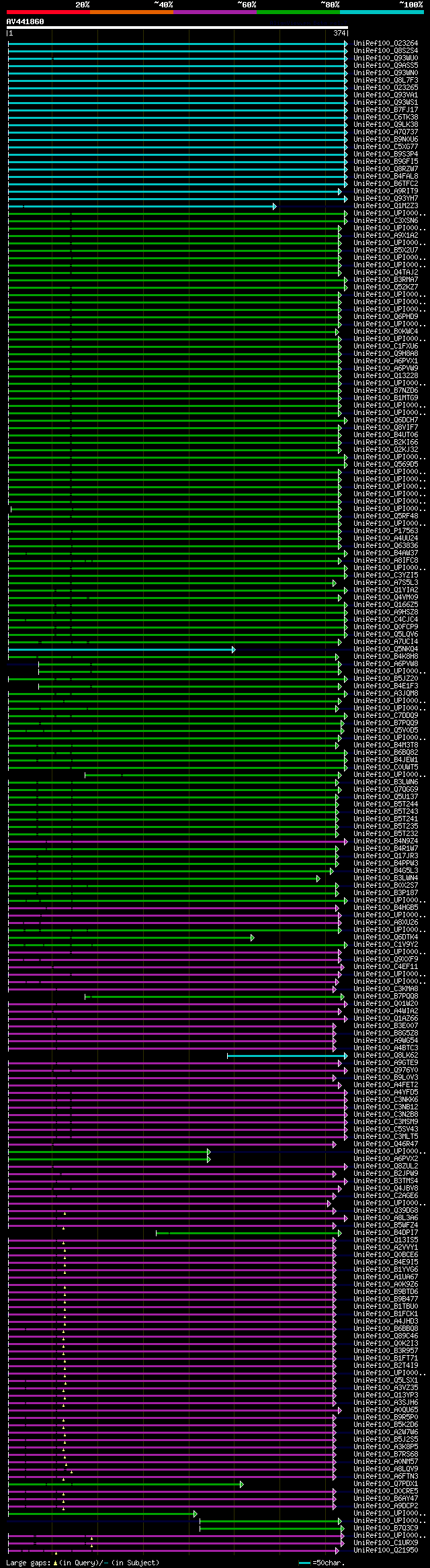The height and width of the screenshot is (1568, 430).
Task: Select UniRef100_A0QU65 label
Action: pyautogui.click(x=386, y=1410)
